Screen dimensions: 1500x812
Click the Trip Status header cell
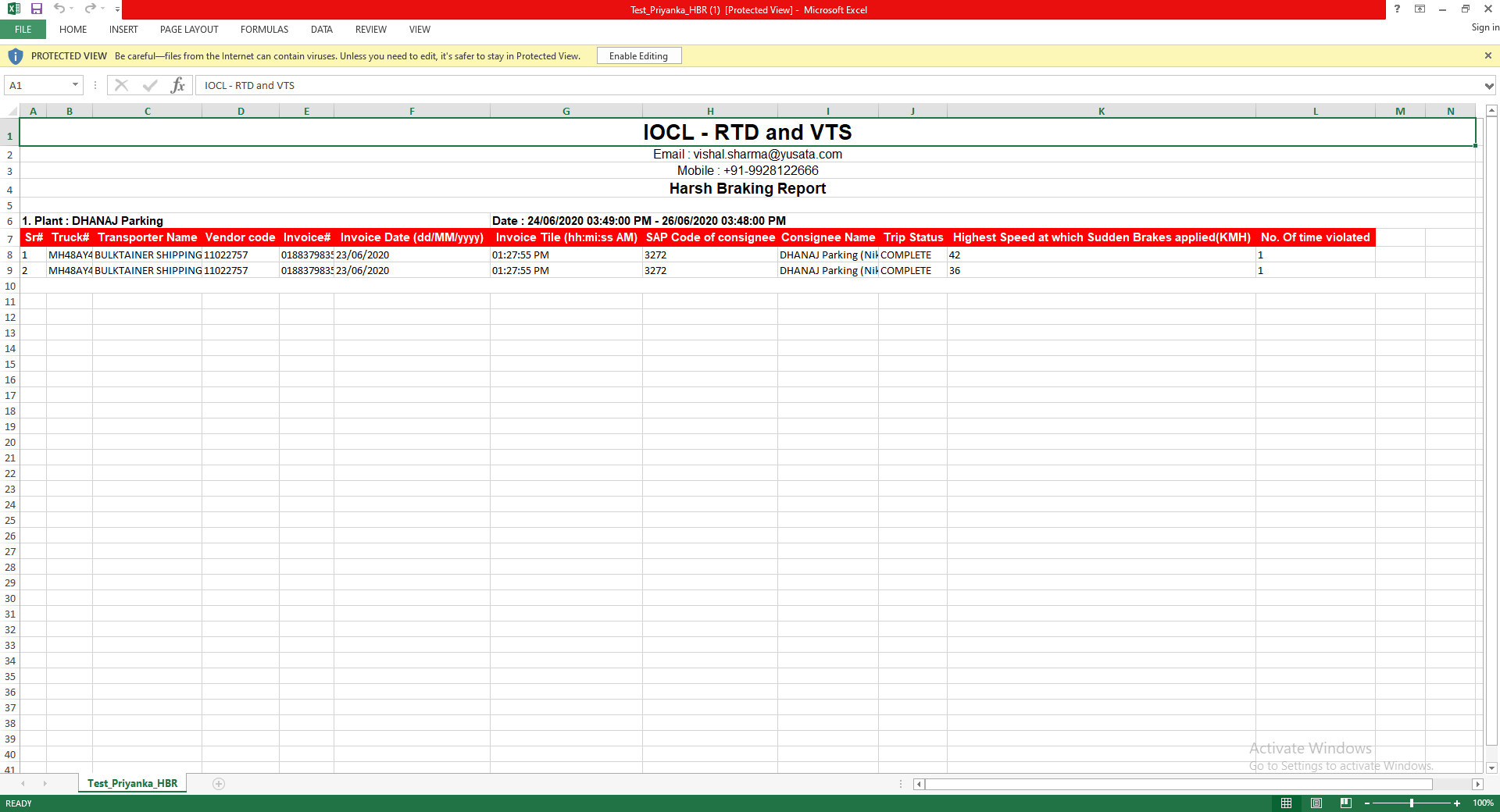(x=913, y=237)
